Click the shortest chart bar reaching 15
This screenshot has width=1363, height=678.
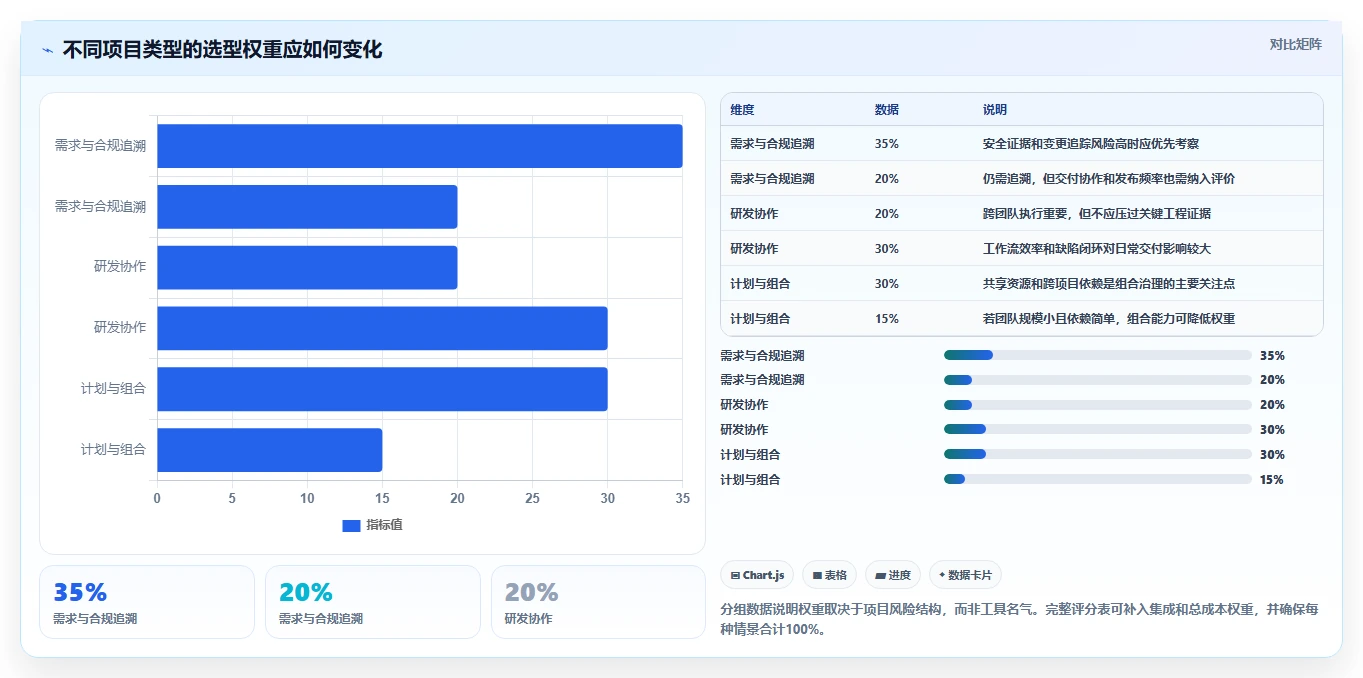270,450
